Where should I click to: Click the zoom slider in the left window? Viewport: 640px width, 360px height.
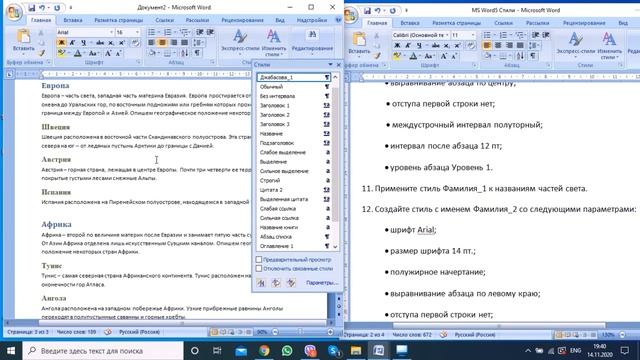pyautogui.click(x=302, y=332)
